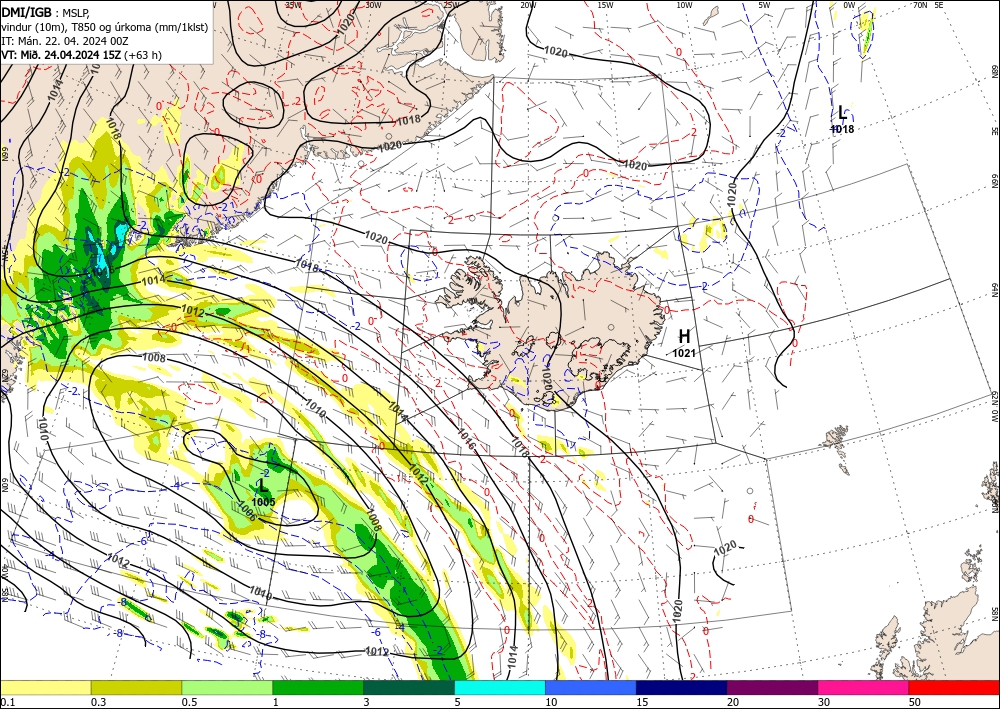
Task: Click the '70N' latitude label
Action: pyautogui.click(x=920, y=5)
